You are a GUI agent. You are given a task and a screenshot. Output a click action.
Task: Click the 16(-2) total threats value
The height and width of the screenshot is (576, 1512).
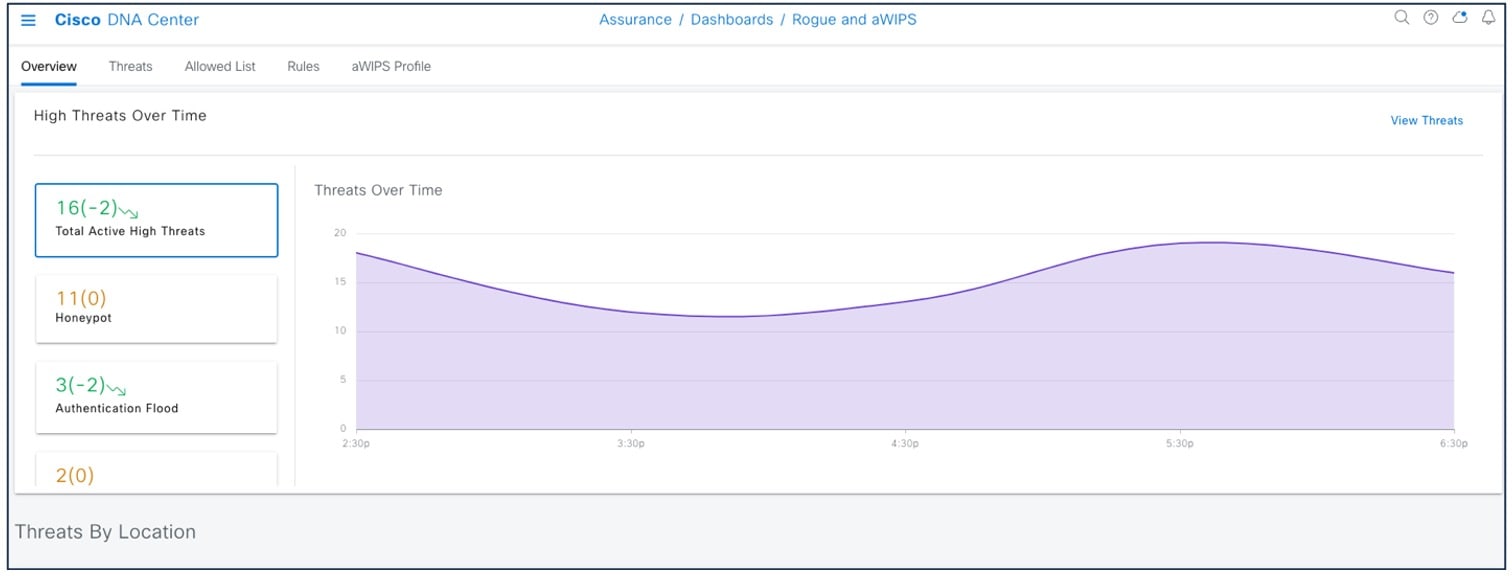pos(86,209)
